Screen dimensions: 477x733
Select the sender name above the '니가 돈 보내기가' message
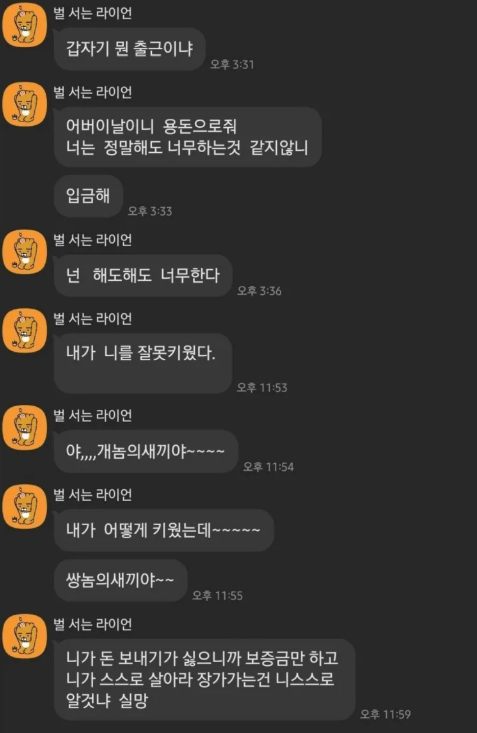click(93, 625)
